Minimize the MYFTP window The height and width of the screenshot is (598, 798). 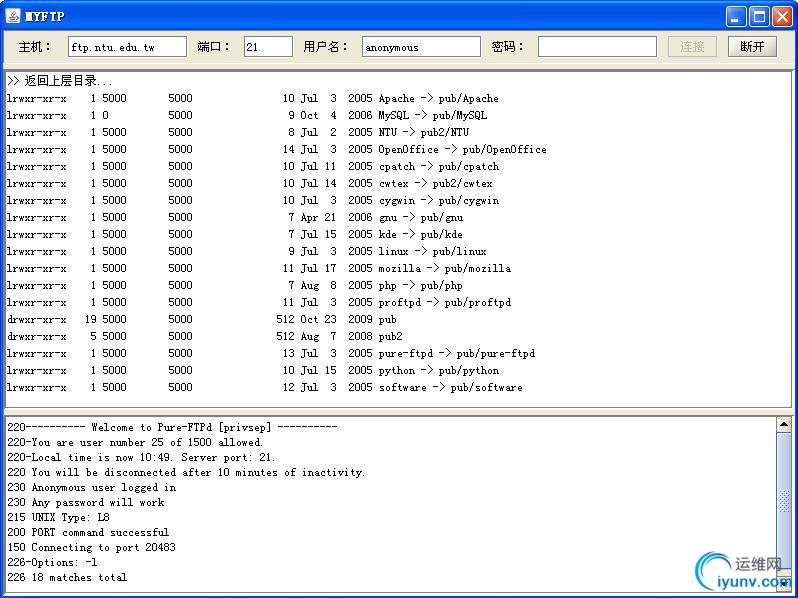coord(735,16)
